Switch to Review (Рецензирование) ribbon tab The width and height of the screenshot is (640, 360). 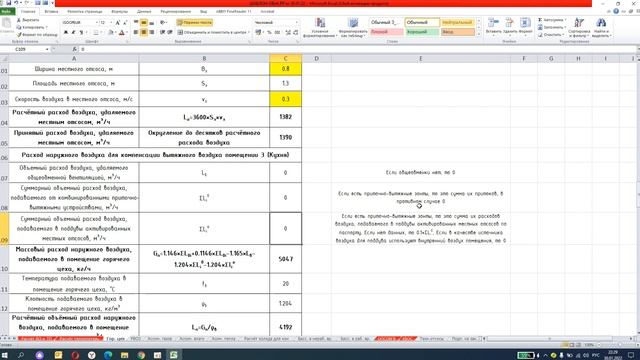tap(176, 11)
